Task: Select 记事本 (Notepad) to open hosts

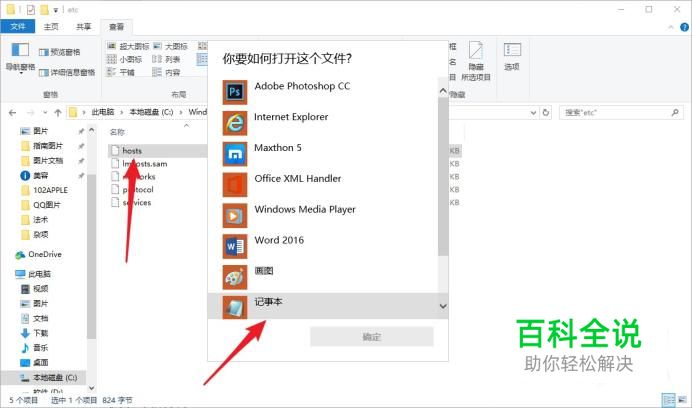Action: pyautogui.click(x=323, y=306)
